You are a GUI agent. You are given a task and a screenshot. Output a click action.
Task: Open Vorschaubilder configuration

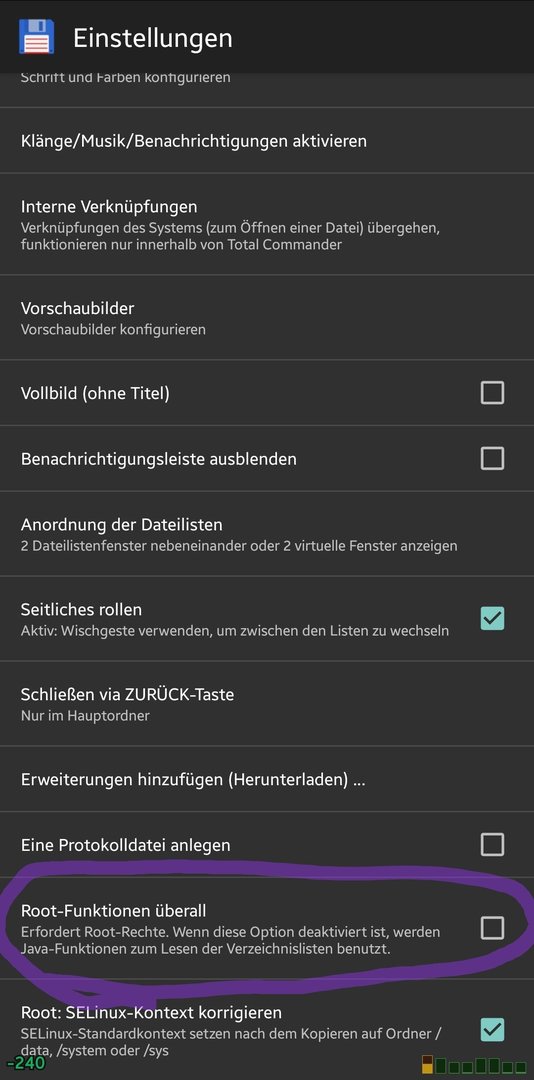click(267, 318)
